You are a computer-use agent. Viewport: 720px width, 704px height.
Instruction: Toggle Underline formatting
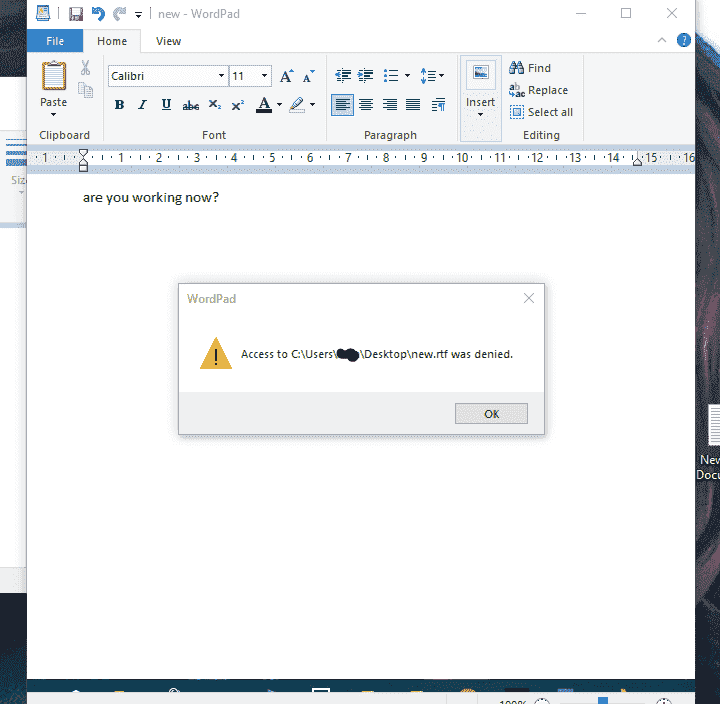point(166,105)
